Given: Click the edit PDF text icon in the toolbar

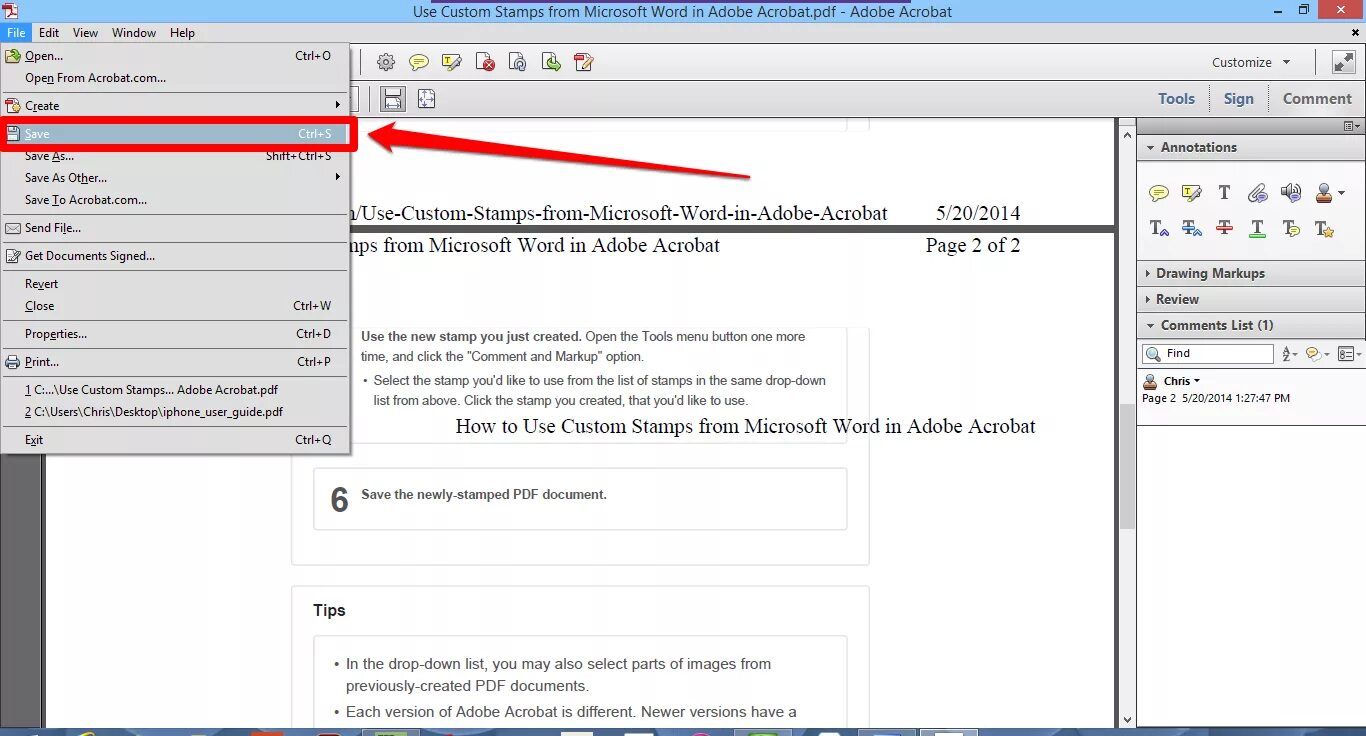Looking at the screenshot, I should coord(584,62).
